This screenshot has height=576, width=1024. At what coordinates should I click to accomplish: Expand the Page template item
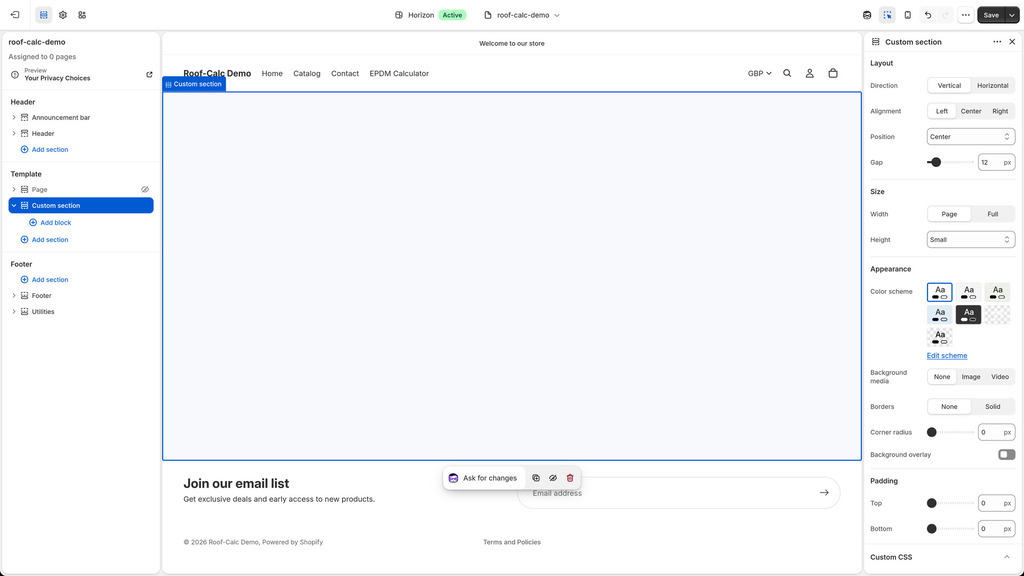14,189
